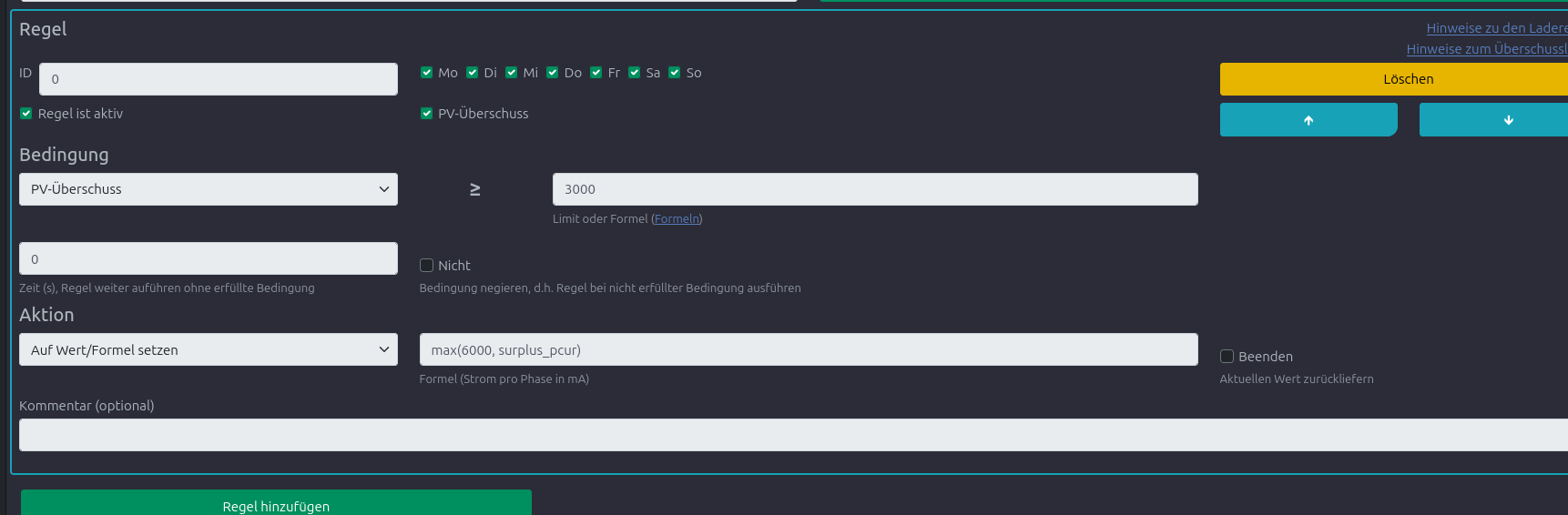Click the move rule up arrow button
The height and width of the screenshot is (515, 1568).
(1308, 120)
